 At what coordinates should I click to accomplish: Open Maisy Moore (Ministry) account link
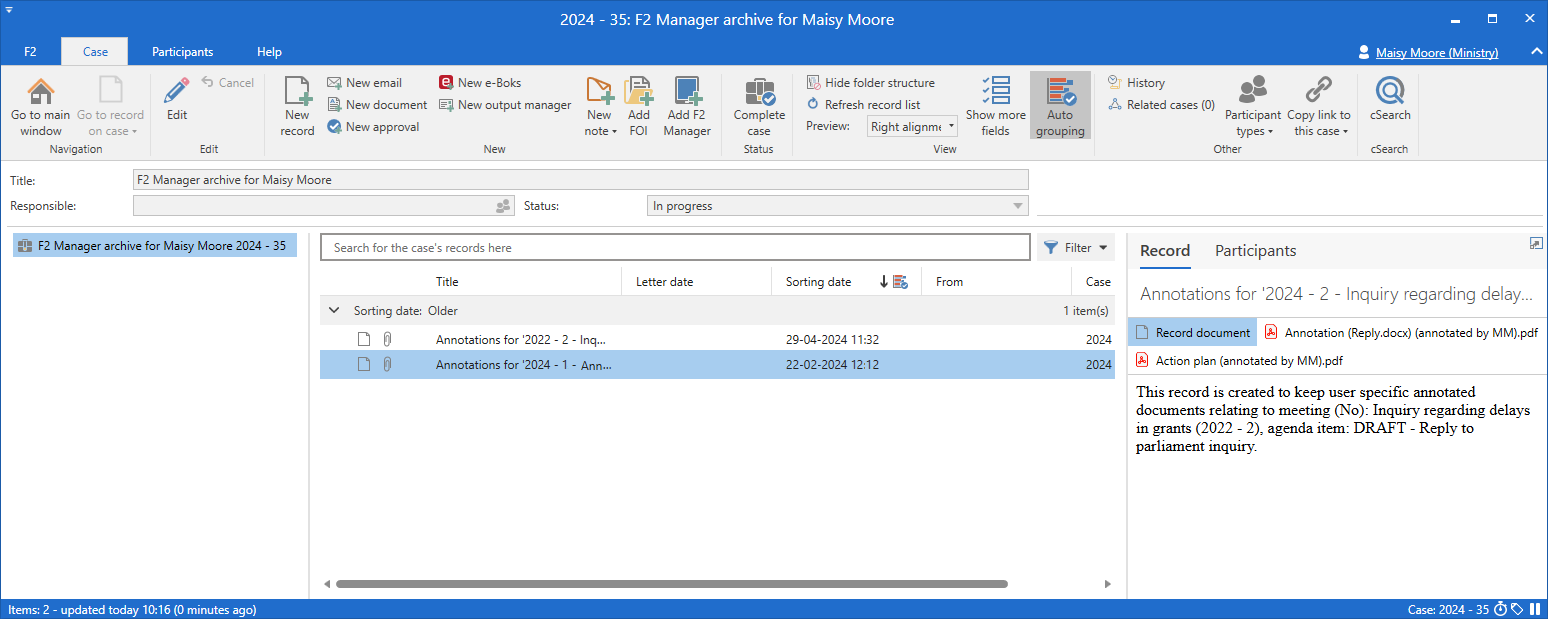[x=1436, y=52]
